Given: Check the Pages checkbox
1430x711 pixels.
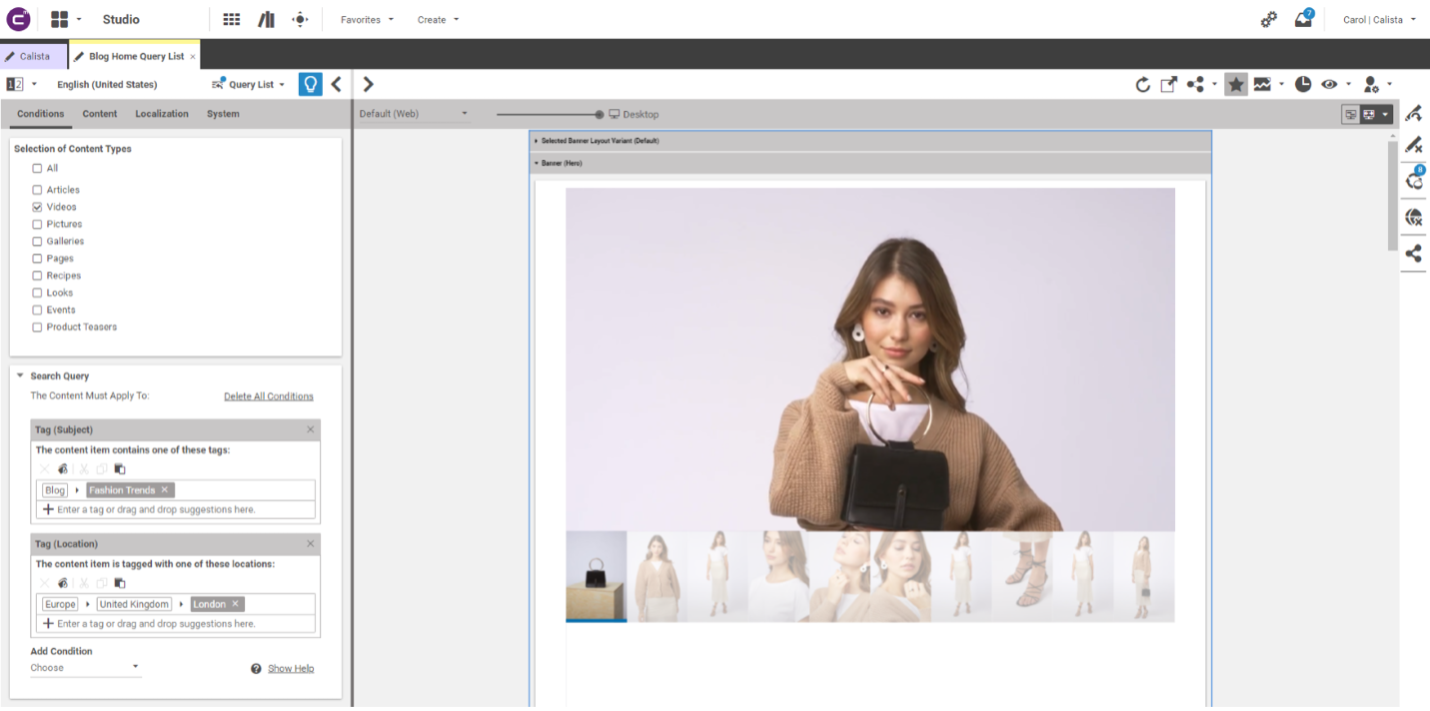Looking at the screenshot, I should point(37,258).
